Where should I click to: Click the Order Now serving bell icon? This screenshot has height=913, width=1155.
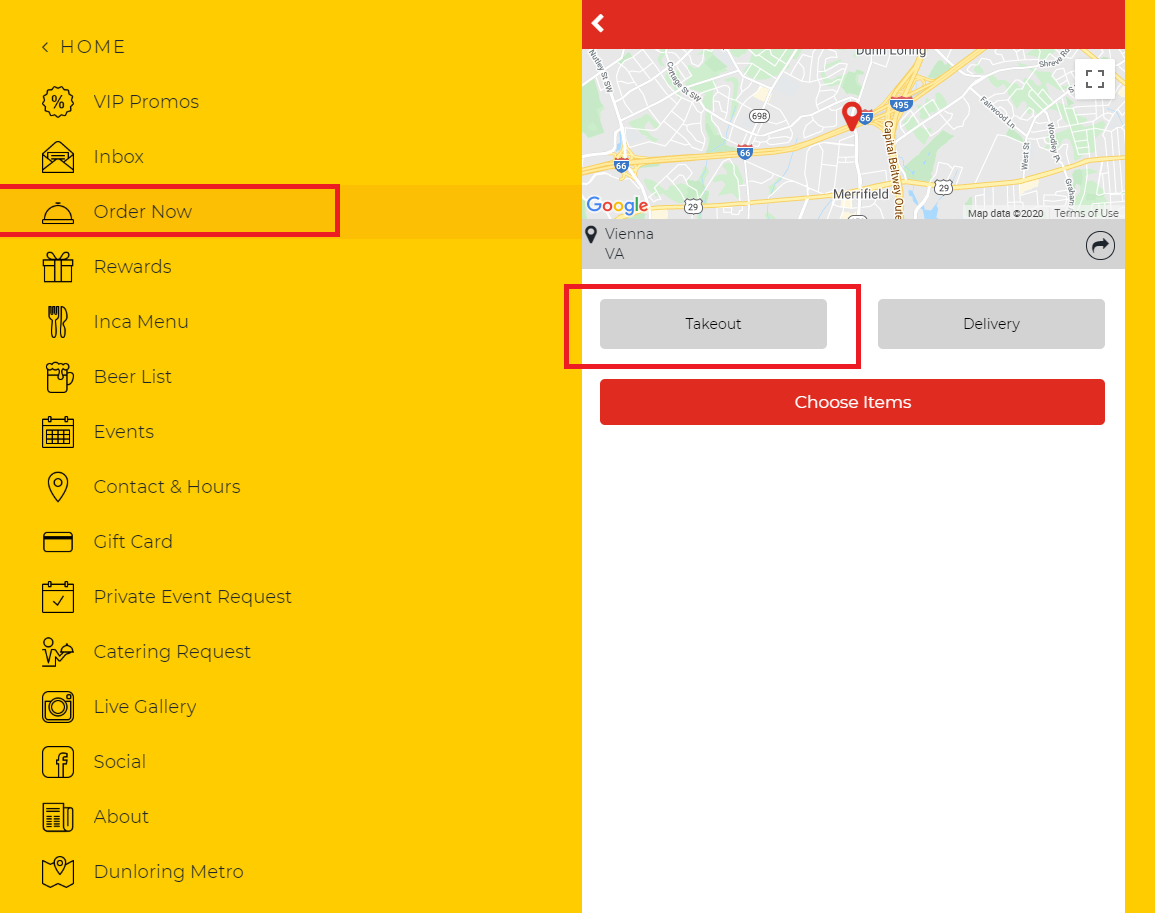(57, 212)
